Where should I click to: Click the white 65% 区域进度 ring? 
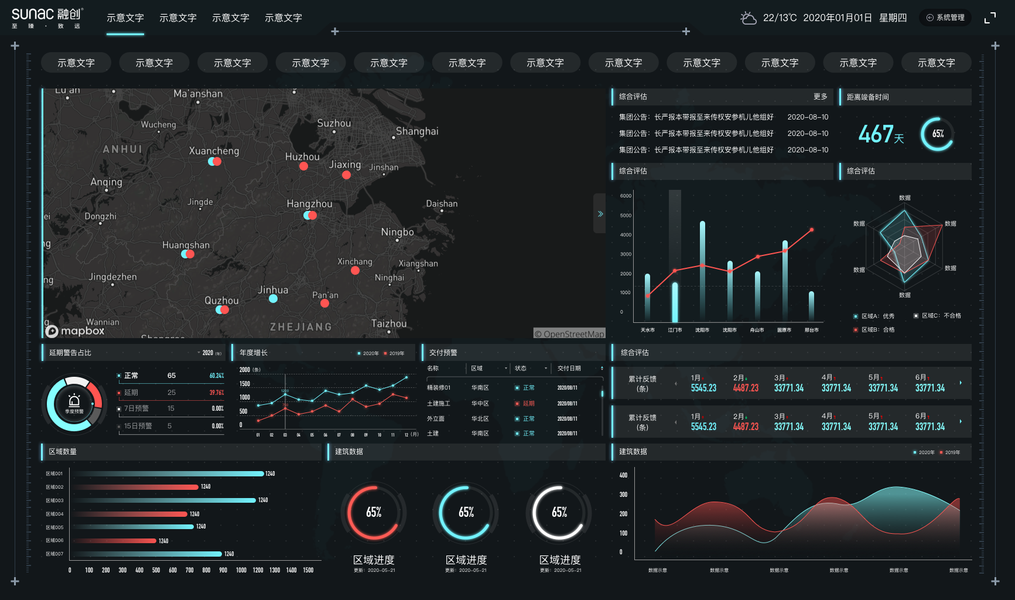[559, 512]
